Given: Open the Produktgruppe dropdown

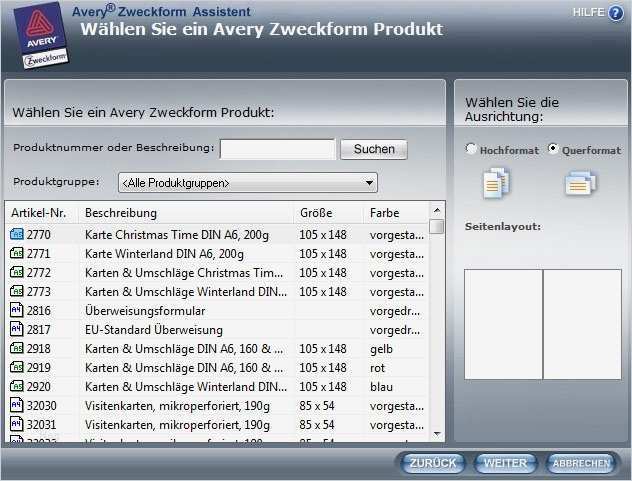Looking at the screenshot, I should tap(248, 183).
